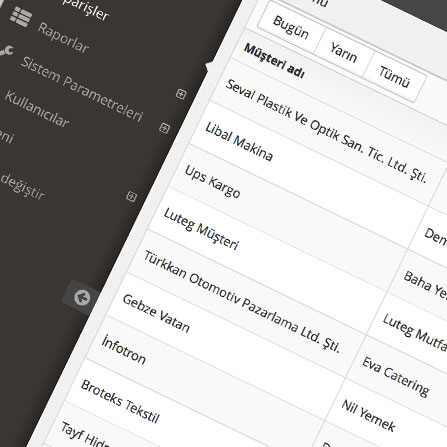
Task: Select the Broteks Tekstil row
Action: pyautogui.click(x=120, y=401)
